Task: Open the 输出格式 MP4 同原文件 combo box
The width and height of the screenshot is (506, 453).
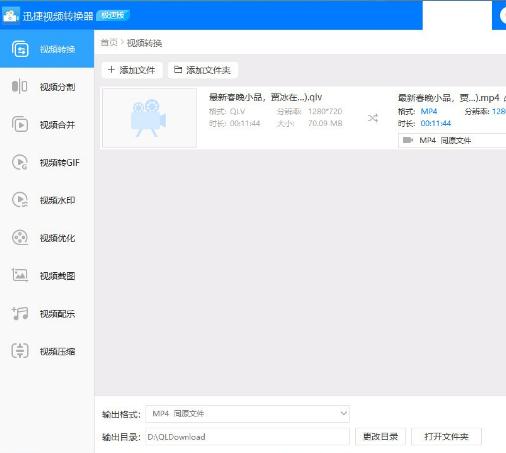Action: 247,414
